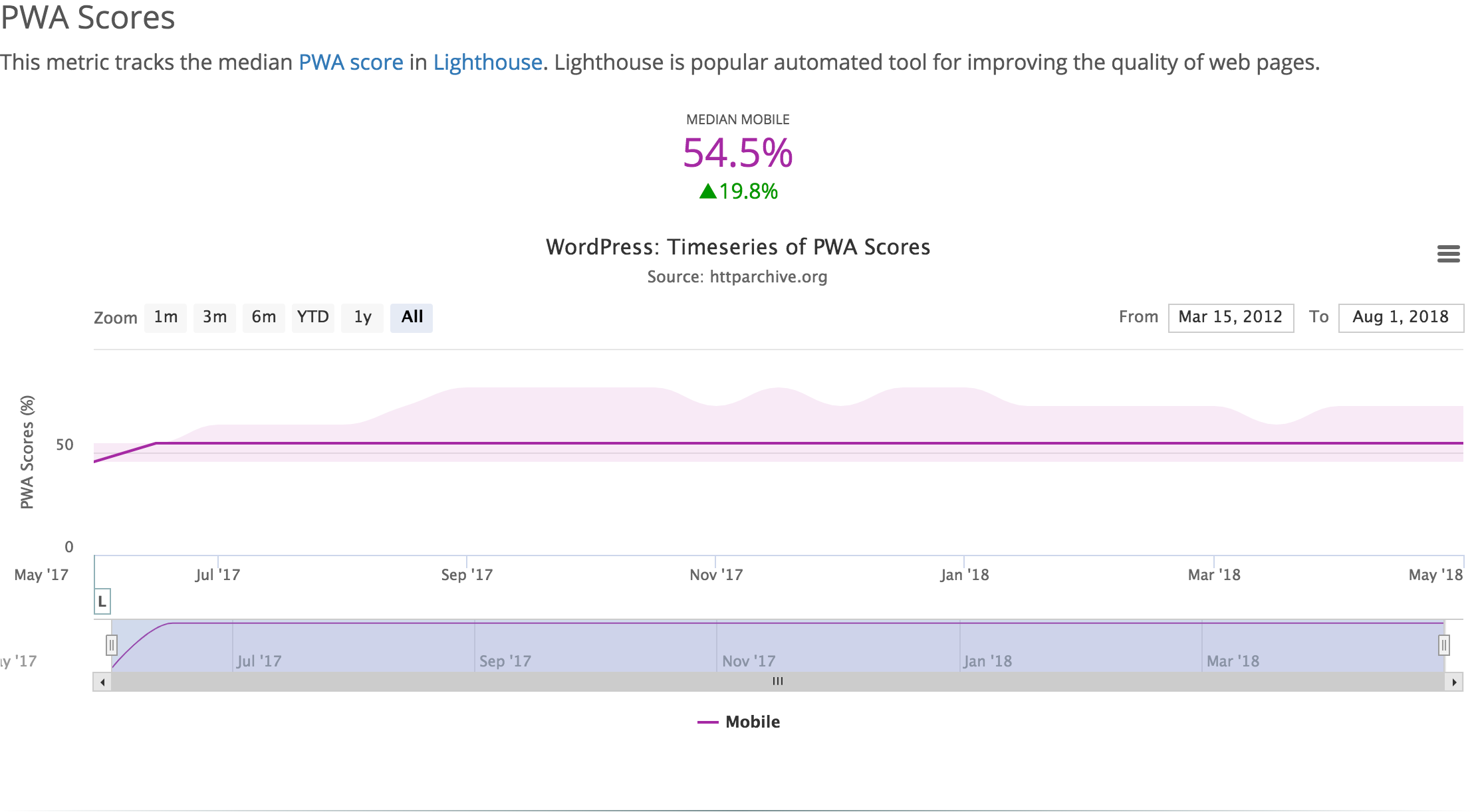This screenshot has height=812, width=1476.
Task: Click the Sep '17 x-axis label
Action: click(x=467, y=575)
